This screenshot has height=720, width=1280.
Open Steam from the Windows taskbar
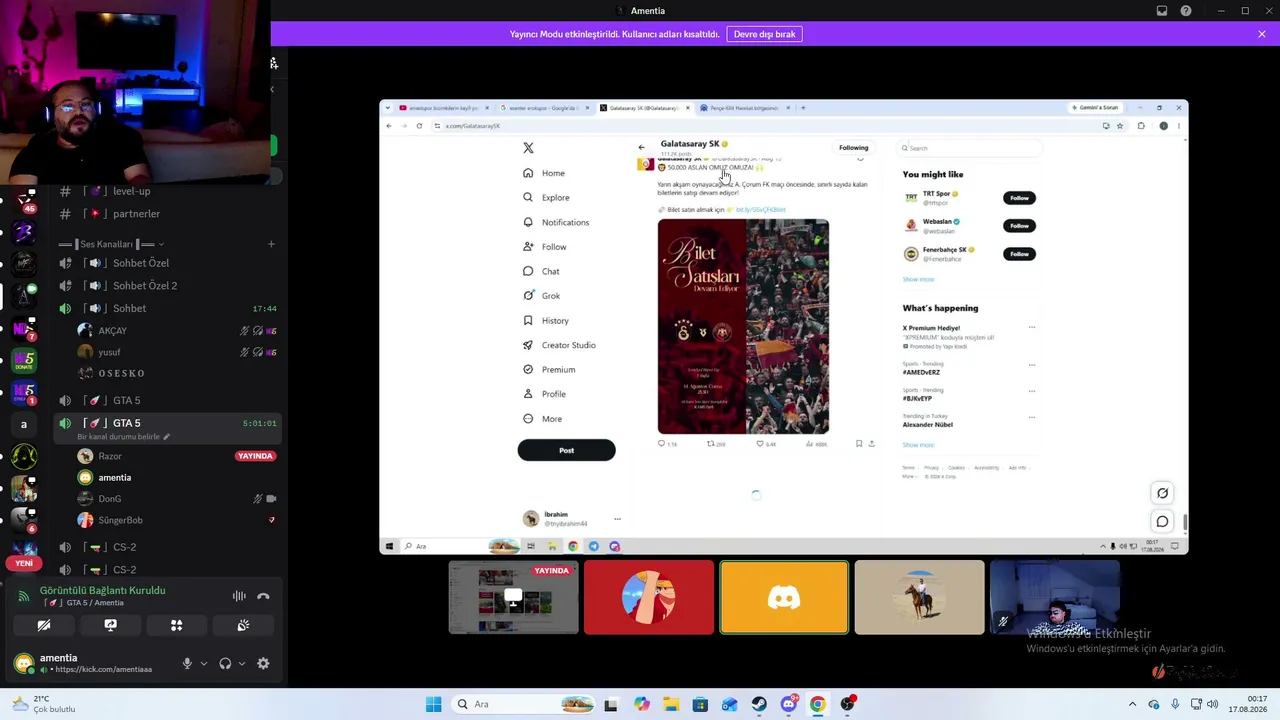(x=759, y=704)
